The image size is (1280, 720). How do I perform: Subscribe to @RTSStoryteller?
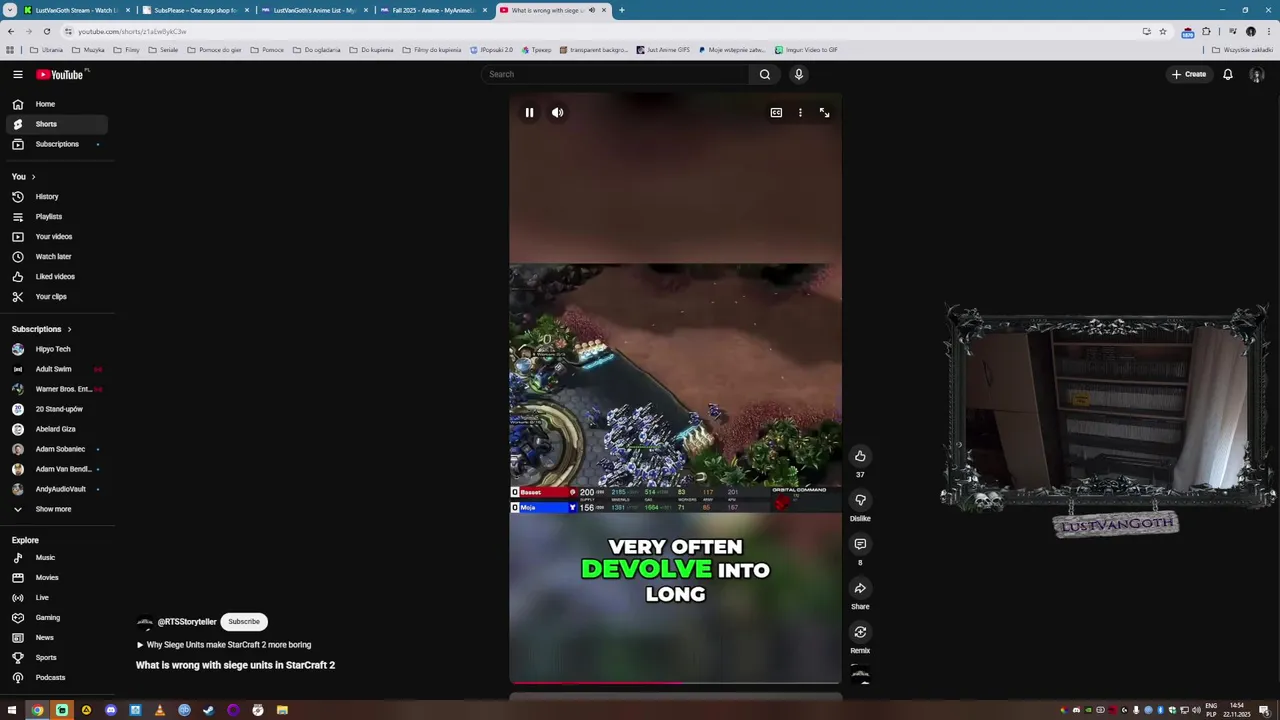tap(243, 622)
